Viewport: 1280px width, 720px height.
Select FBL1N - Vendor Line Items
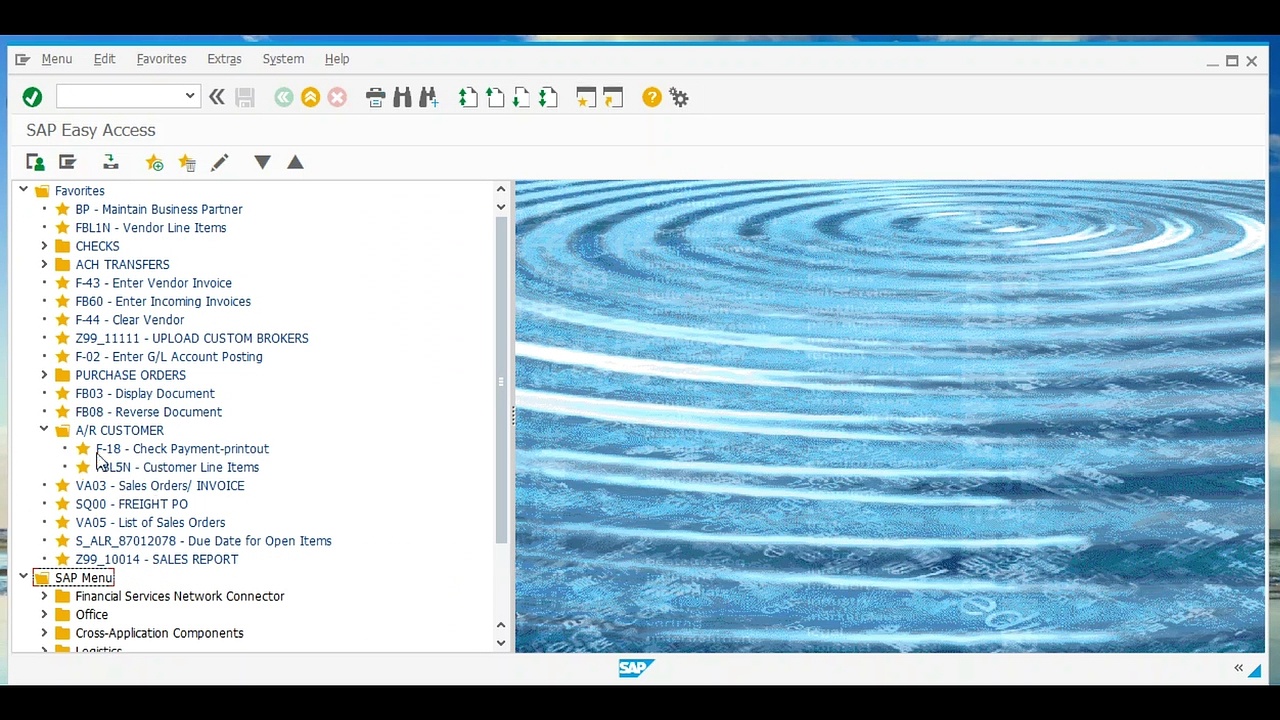(x=151, y=228)
